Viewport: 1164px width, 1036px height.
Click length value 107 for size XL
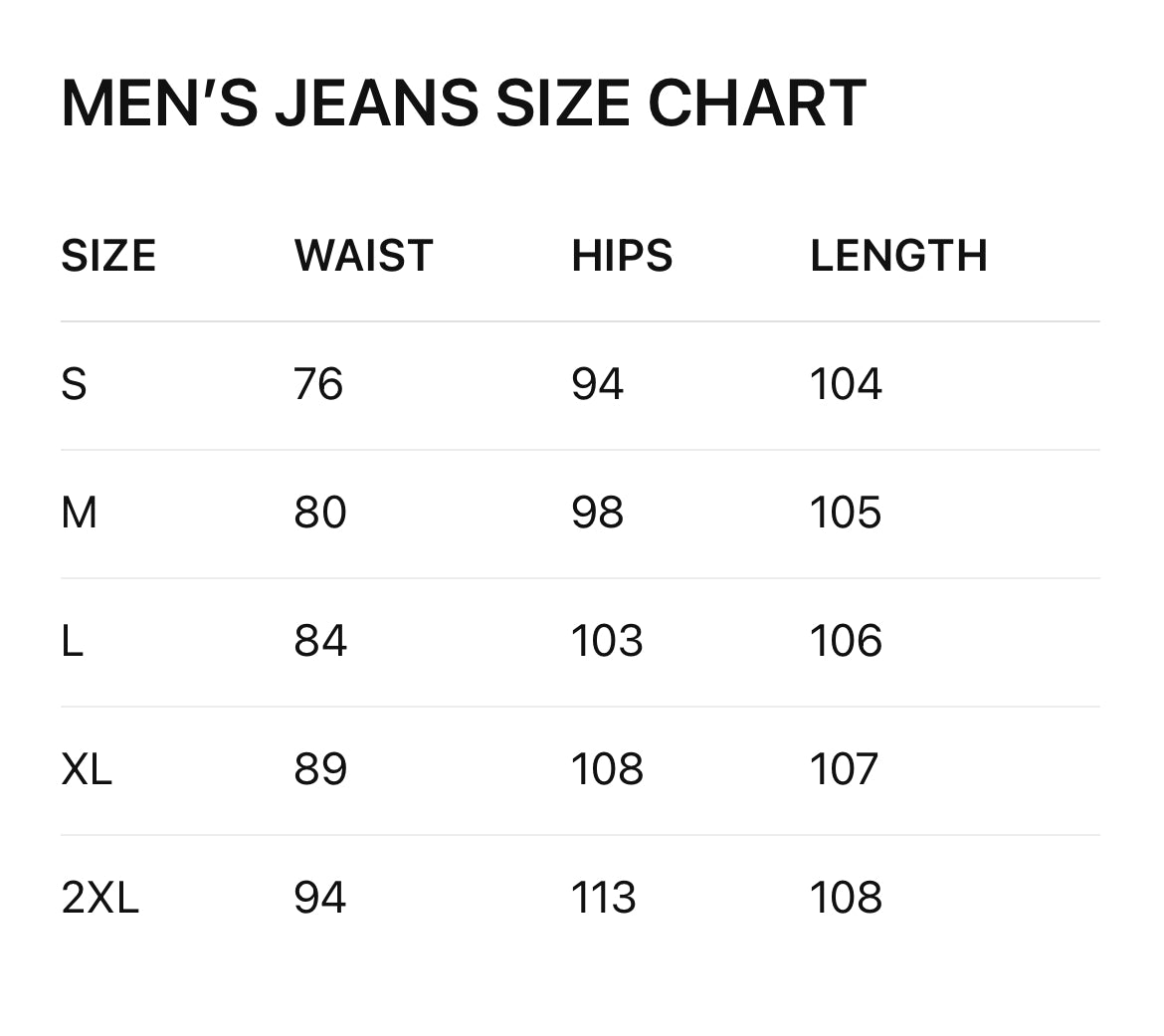pyautogui.click(x=844, y=769)
